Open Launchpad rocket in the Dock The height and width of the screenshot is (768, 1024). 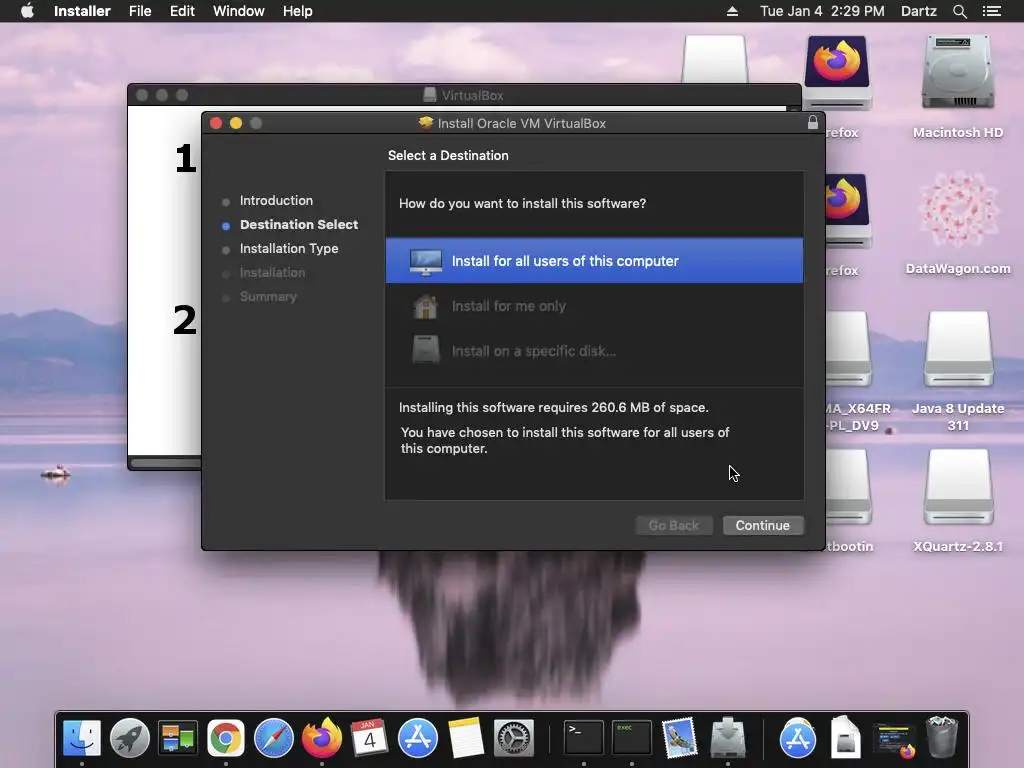click(x=129, y=738)
